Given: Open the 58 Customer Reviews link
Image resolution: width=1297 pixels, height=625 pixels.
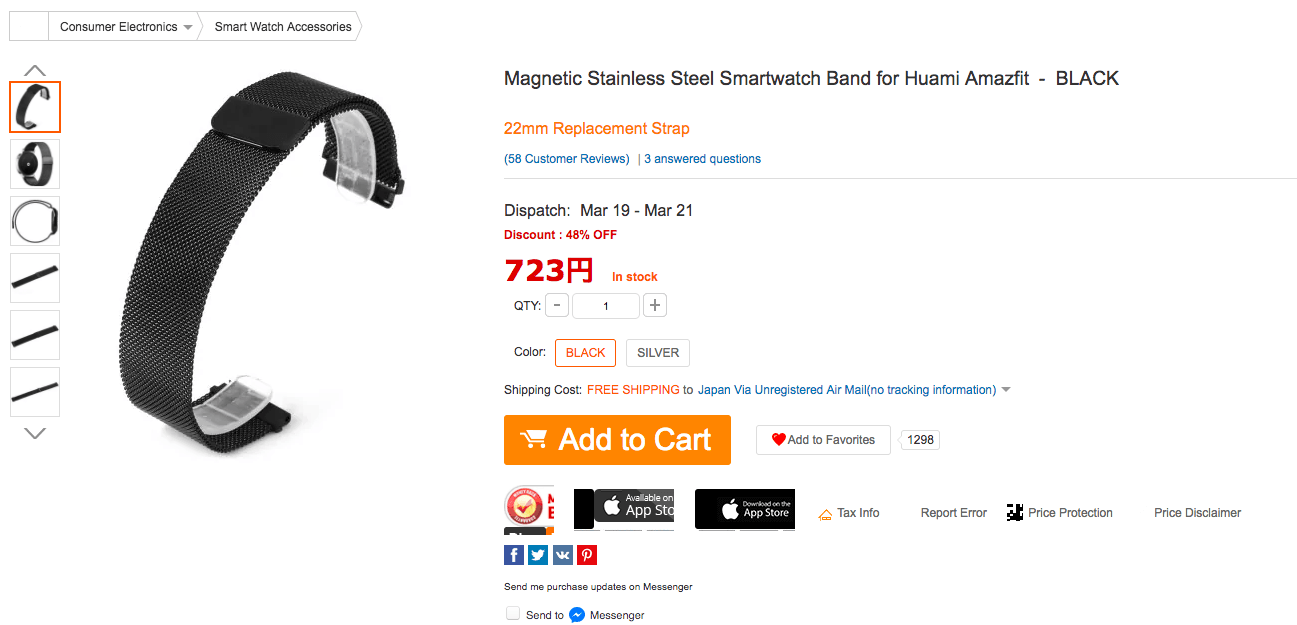Looking at the screenshot, I should click(x=567, y=159).
